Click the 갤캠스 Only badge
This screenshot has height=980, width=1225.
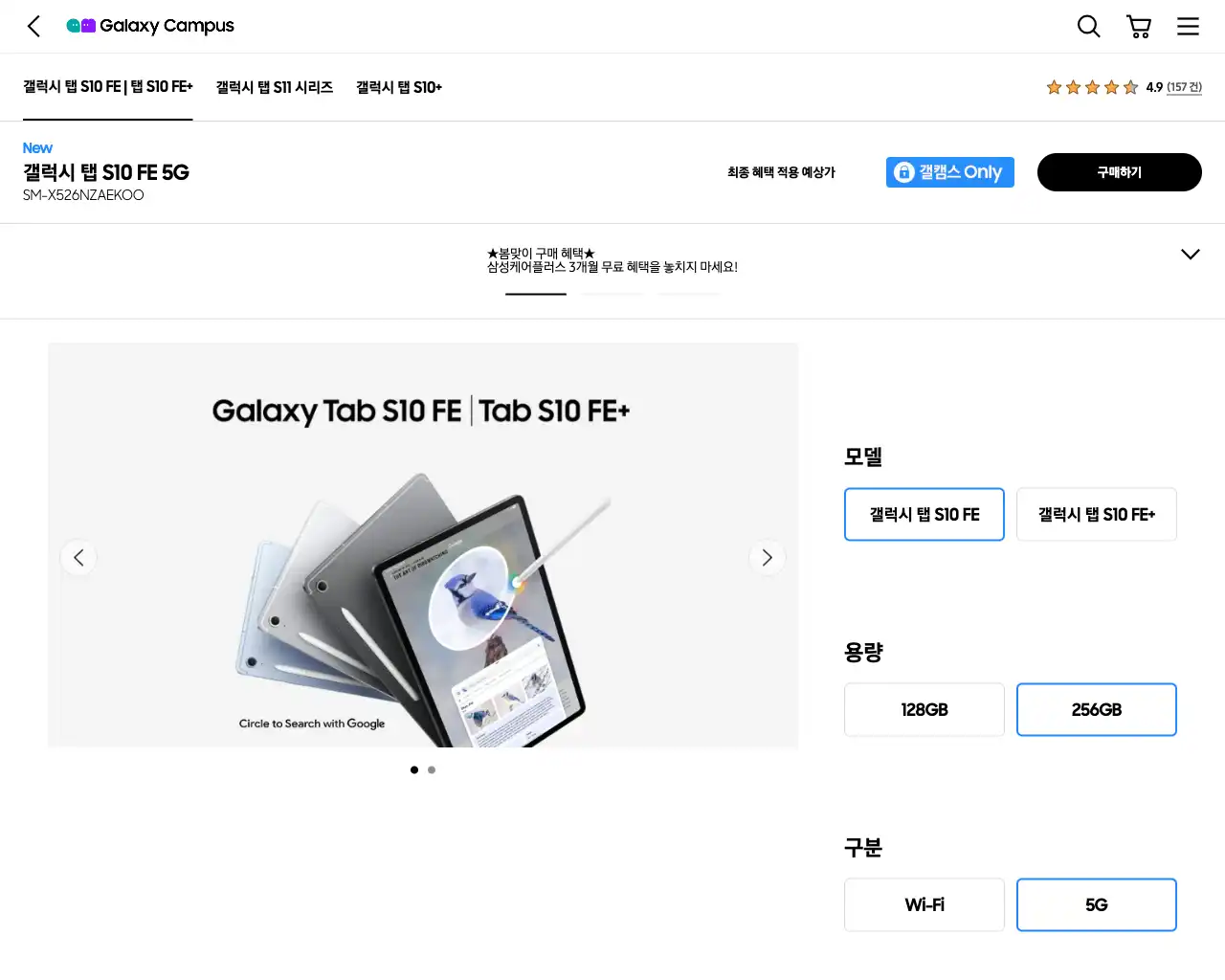click(x=950, y=172)
